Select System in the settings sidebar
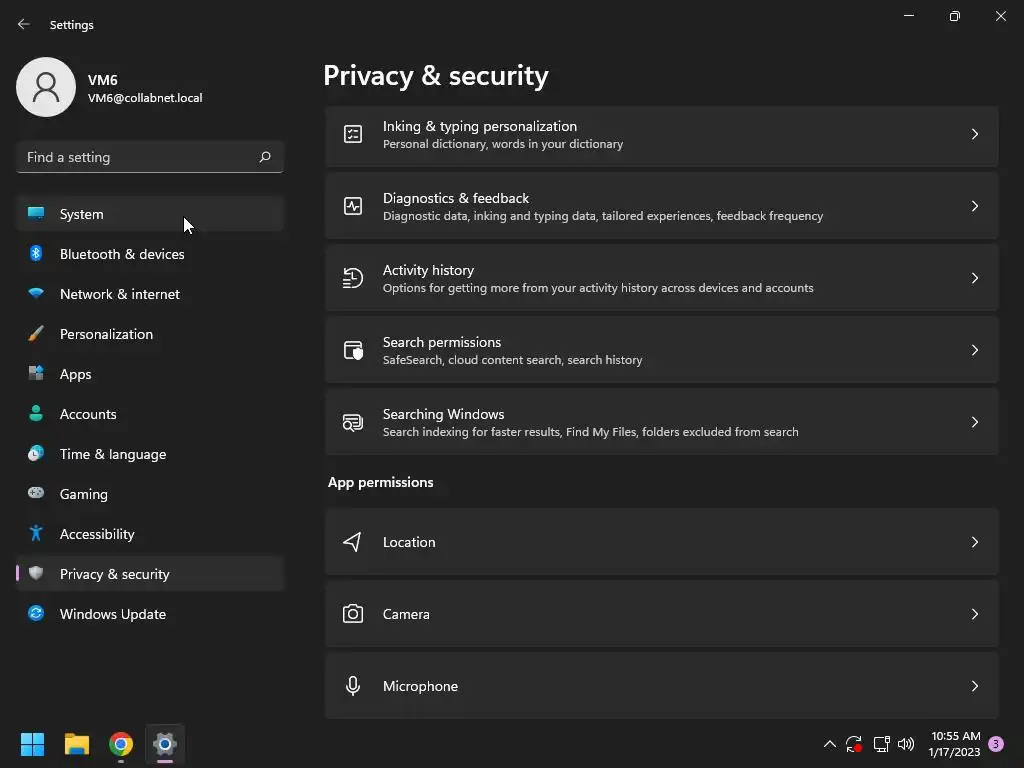Image resolution: width=1024 pixels, height=768 pixels. [x=82, y=214]
